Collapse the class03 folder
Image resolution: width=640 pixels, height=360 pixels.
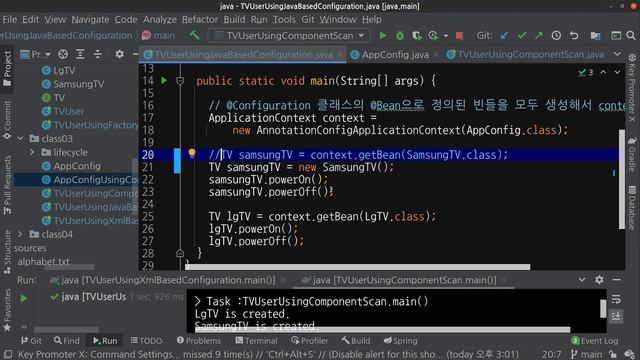pyautogui.click(x=20, y=139)
